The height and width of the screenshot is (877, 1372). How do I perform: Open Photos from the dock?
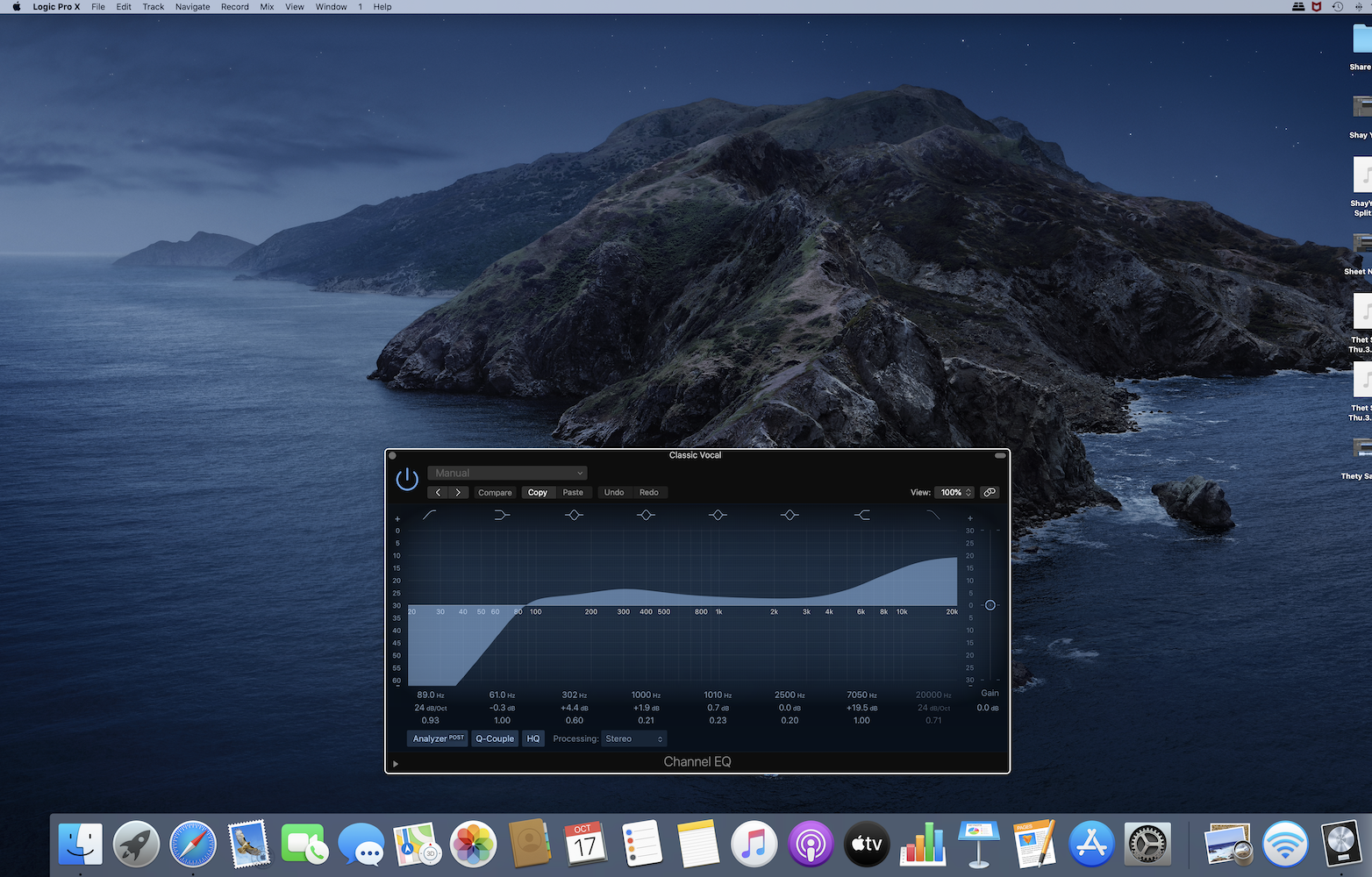473,845
